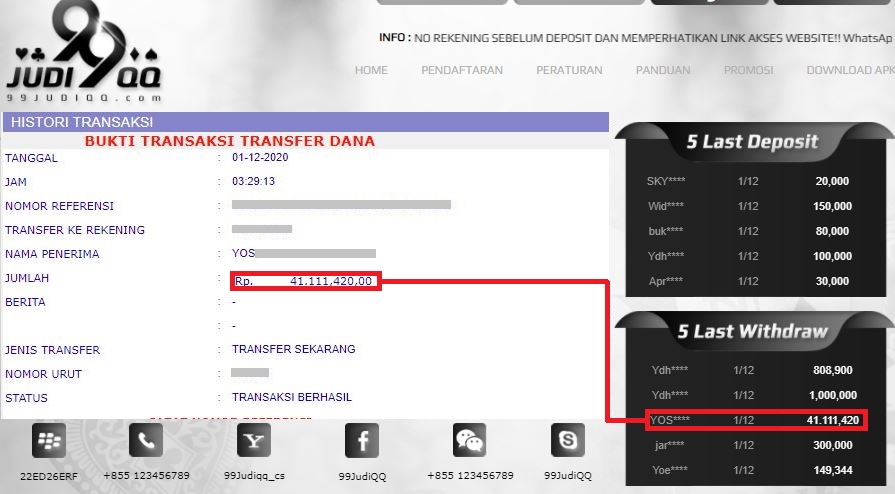The image size is (895, 494).
Task: Select the Yahoo messenger icon
Action: [x=254, y=440]
